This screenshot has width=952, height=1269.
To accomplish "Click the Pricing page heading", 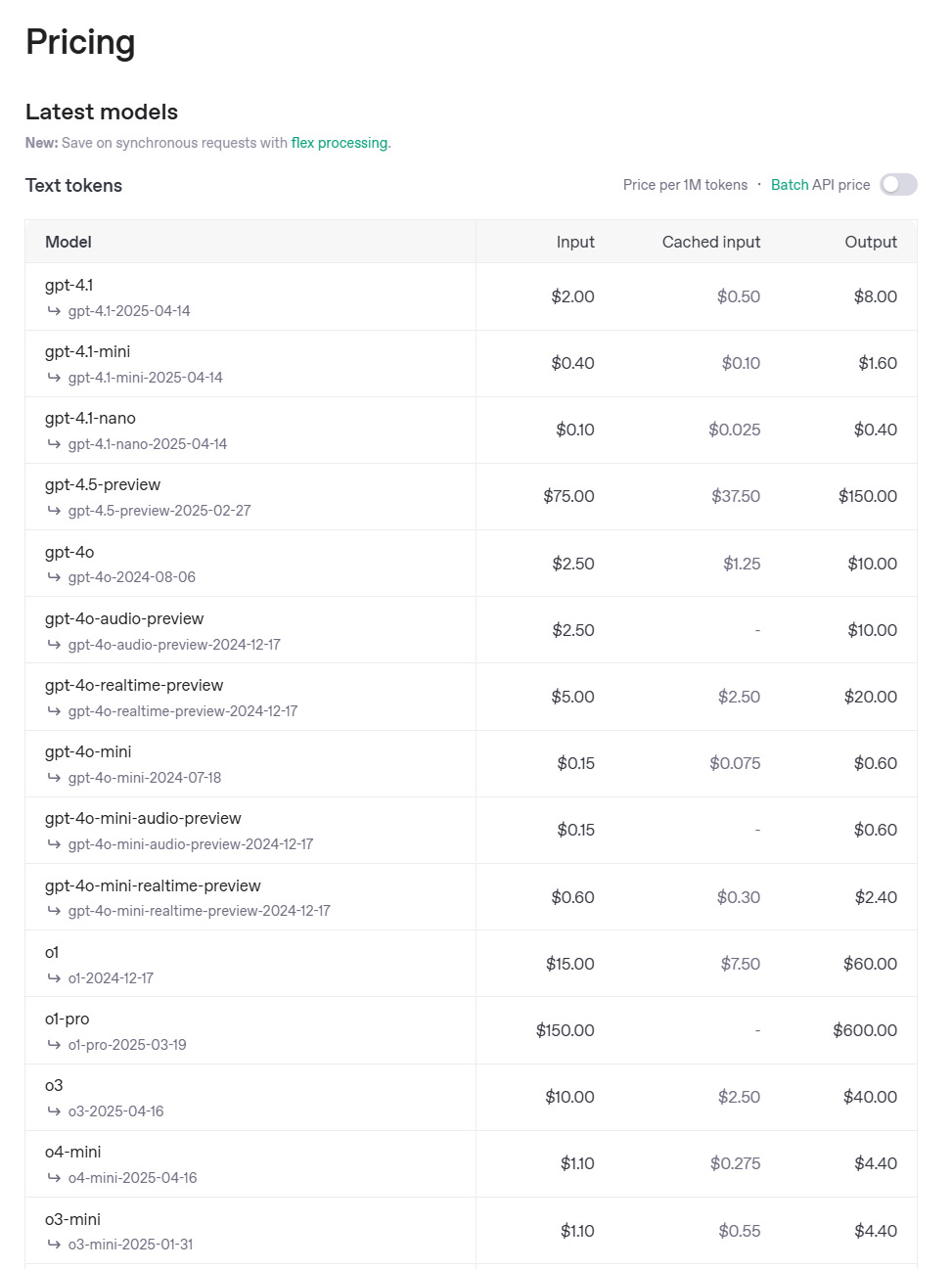I will [80, 42].
